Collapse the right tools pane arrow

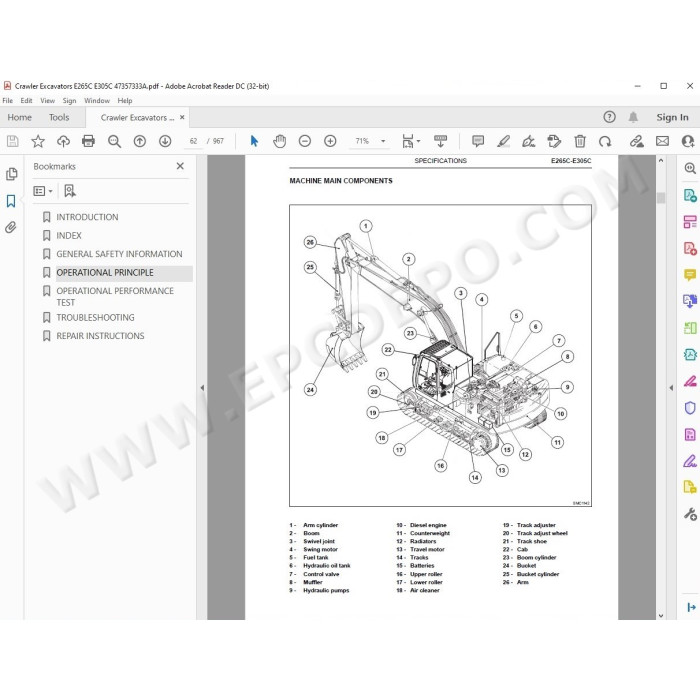tap(671, 388)
